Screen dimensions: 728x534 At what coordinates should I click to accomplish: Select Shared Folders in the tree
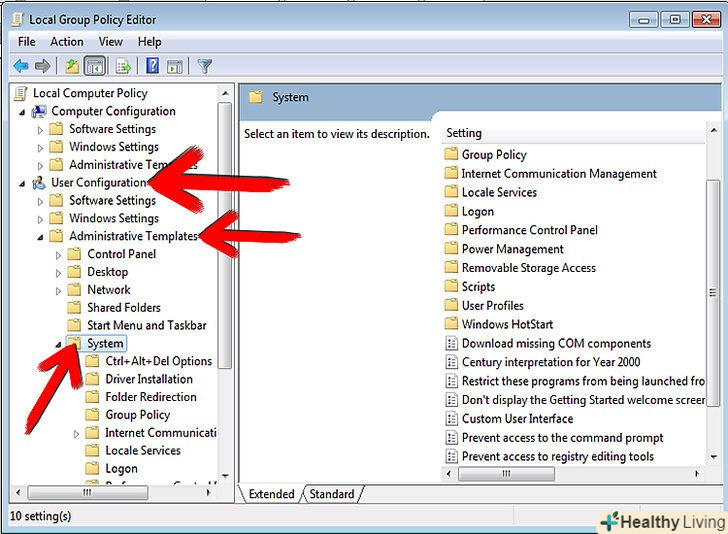124,307
